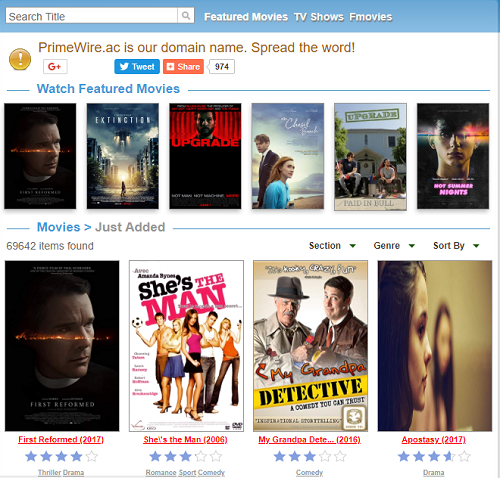Open the Featured Movies menu

[246, 17]
